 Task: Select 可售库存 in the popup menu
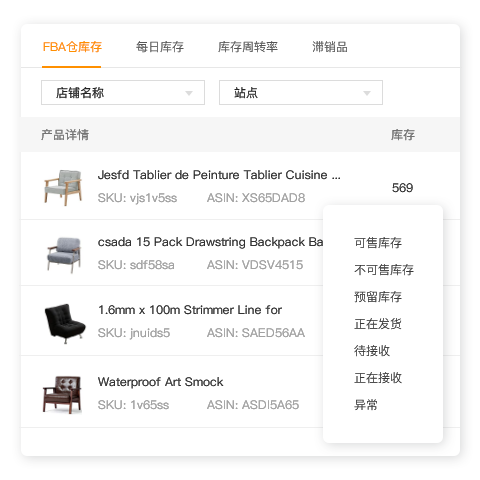378,243
